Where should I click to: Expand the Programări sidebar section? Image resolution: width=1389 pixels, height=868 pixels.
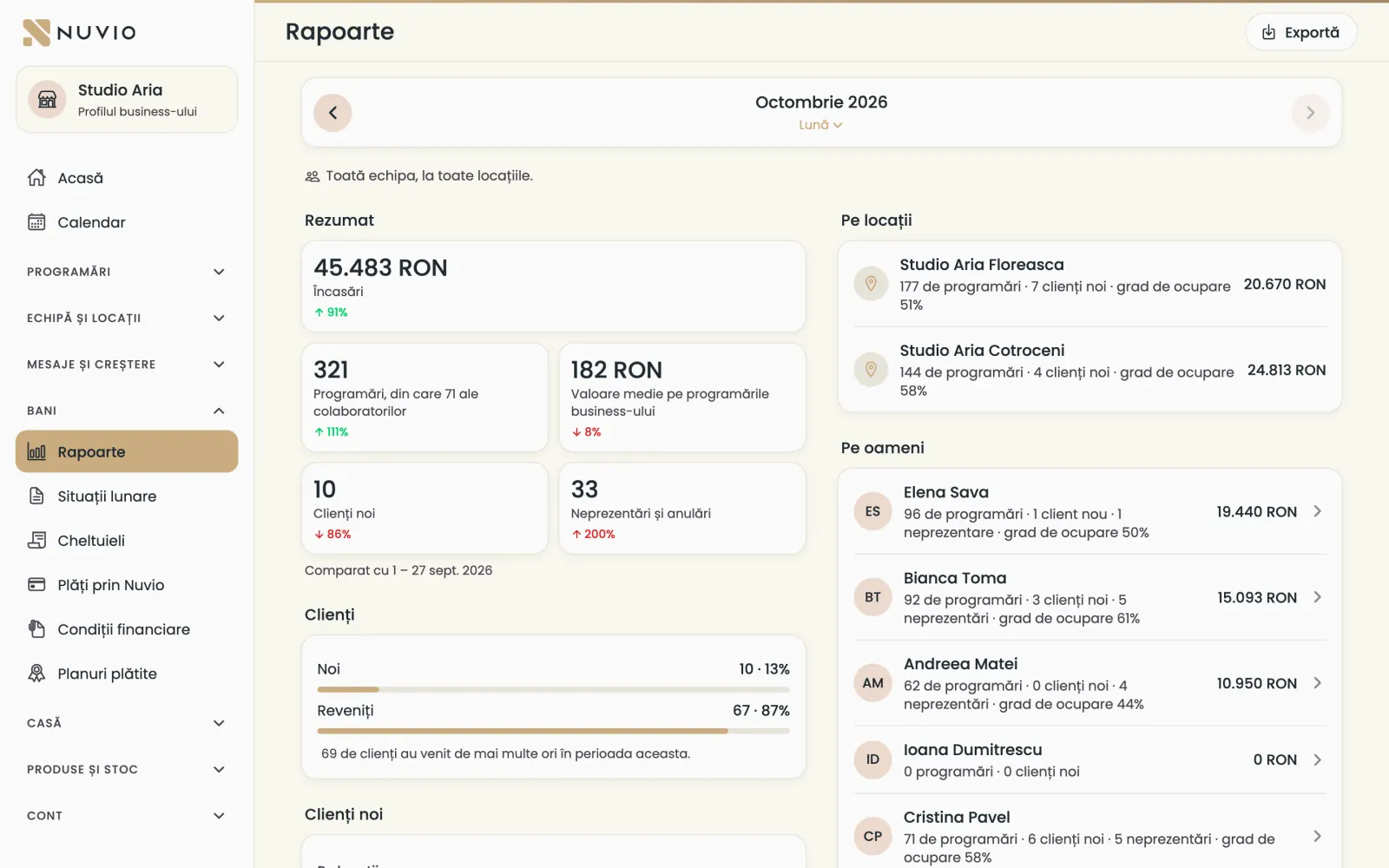127,272
